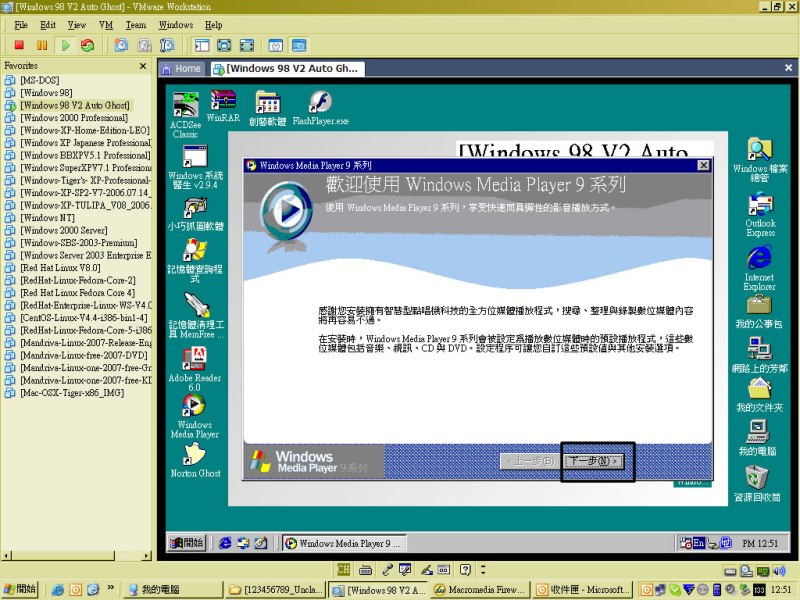Click Macromedia Fireworks host taskbar button
Image resolution: width=800 pixels, height=600 pixels.
(480, 589)
